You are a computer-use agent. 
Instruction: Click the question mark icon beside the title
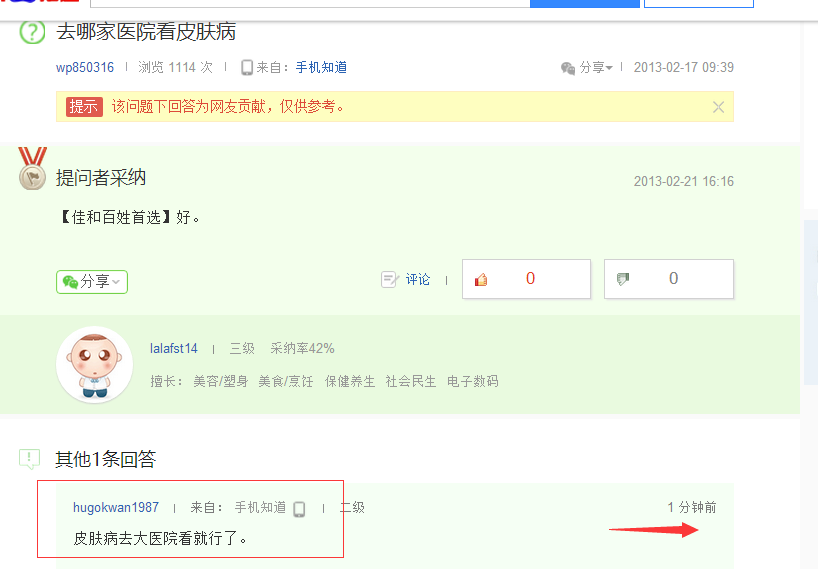tap(33, 32)
